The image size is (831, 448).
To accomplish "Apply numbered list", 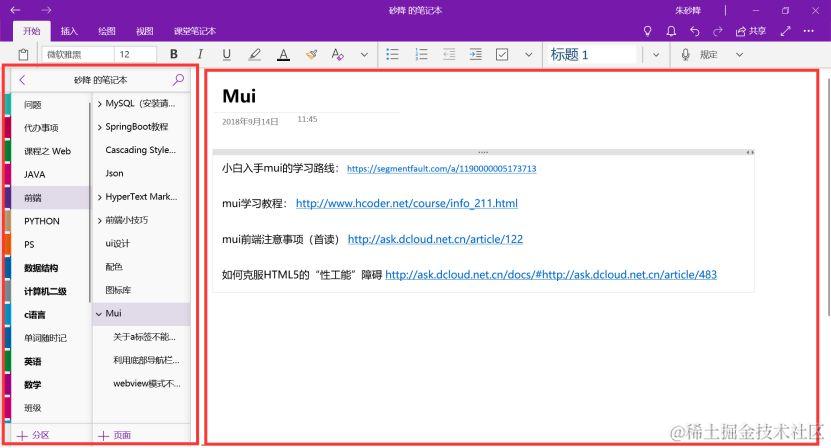I will click(x=421, y=55).
